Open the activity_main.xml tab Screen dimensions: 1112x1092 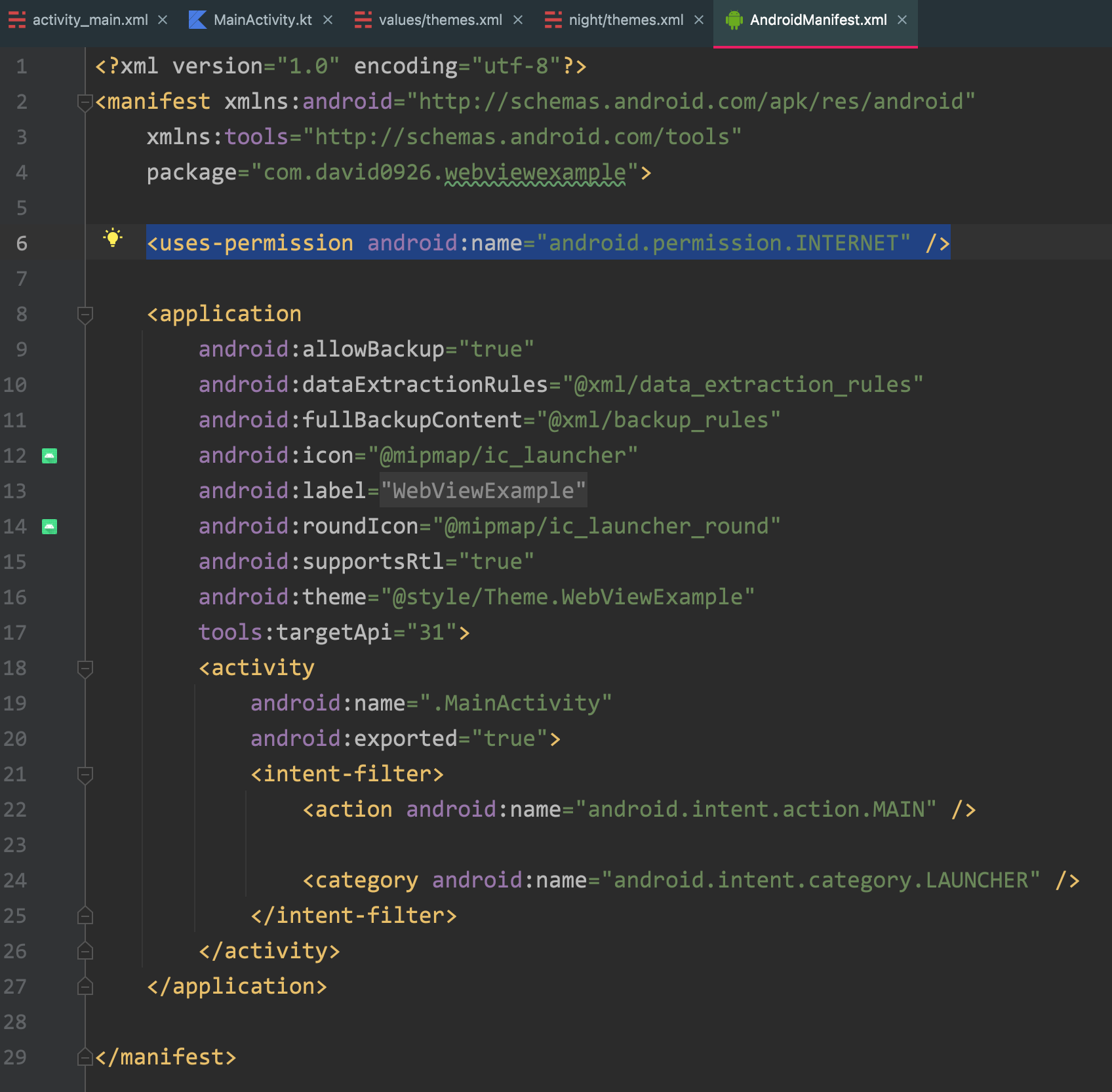tap(90, 20)
